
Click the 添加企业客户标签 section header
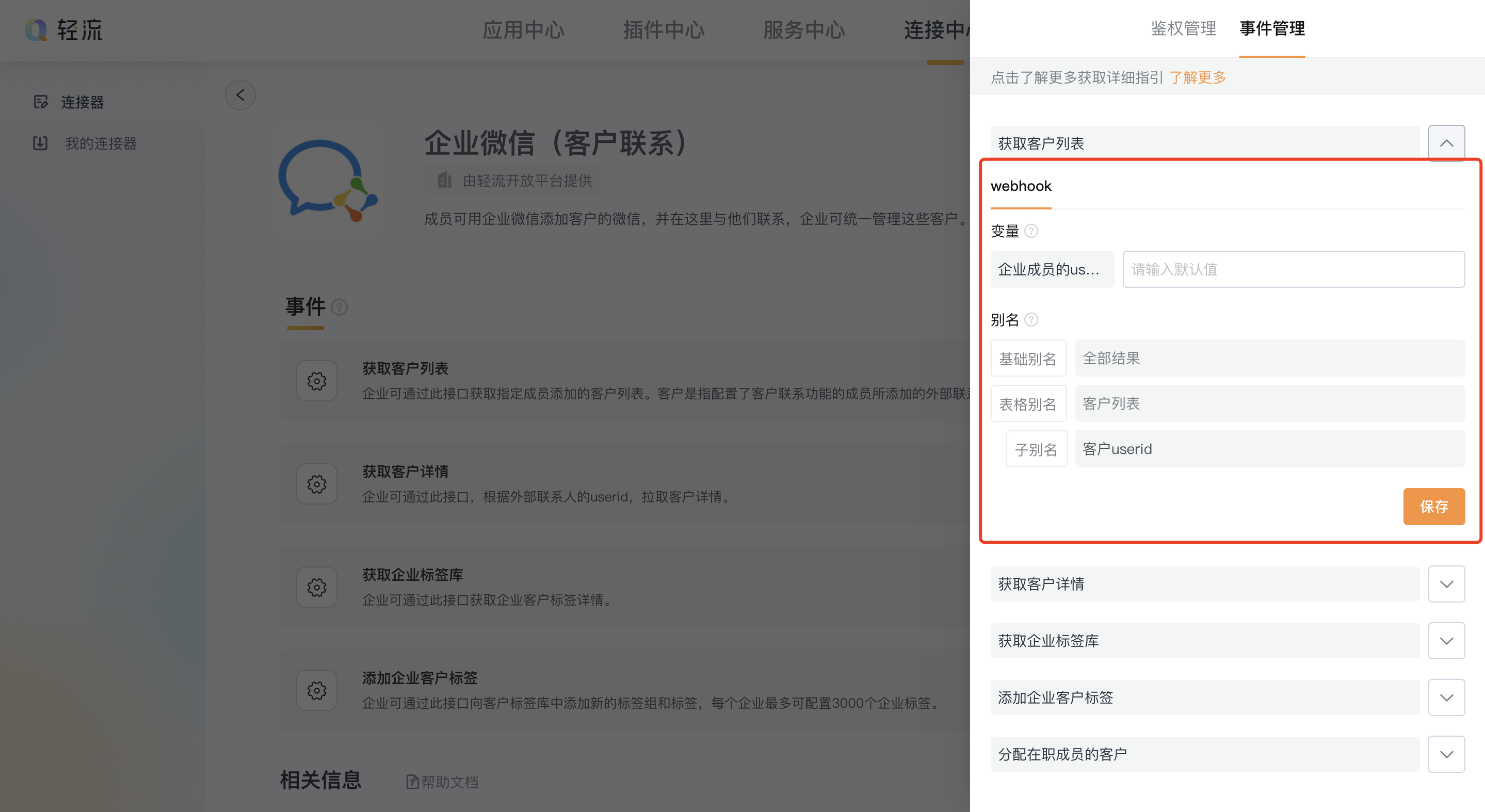1205,698
